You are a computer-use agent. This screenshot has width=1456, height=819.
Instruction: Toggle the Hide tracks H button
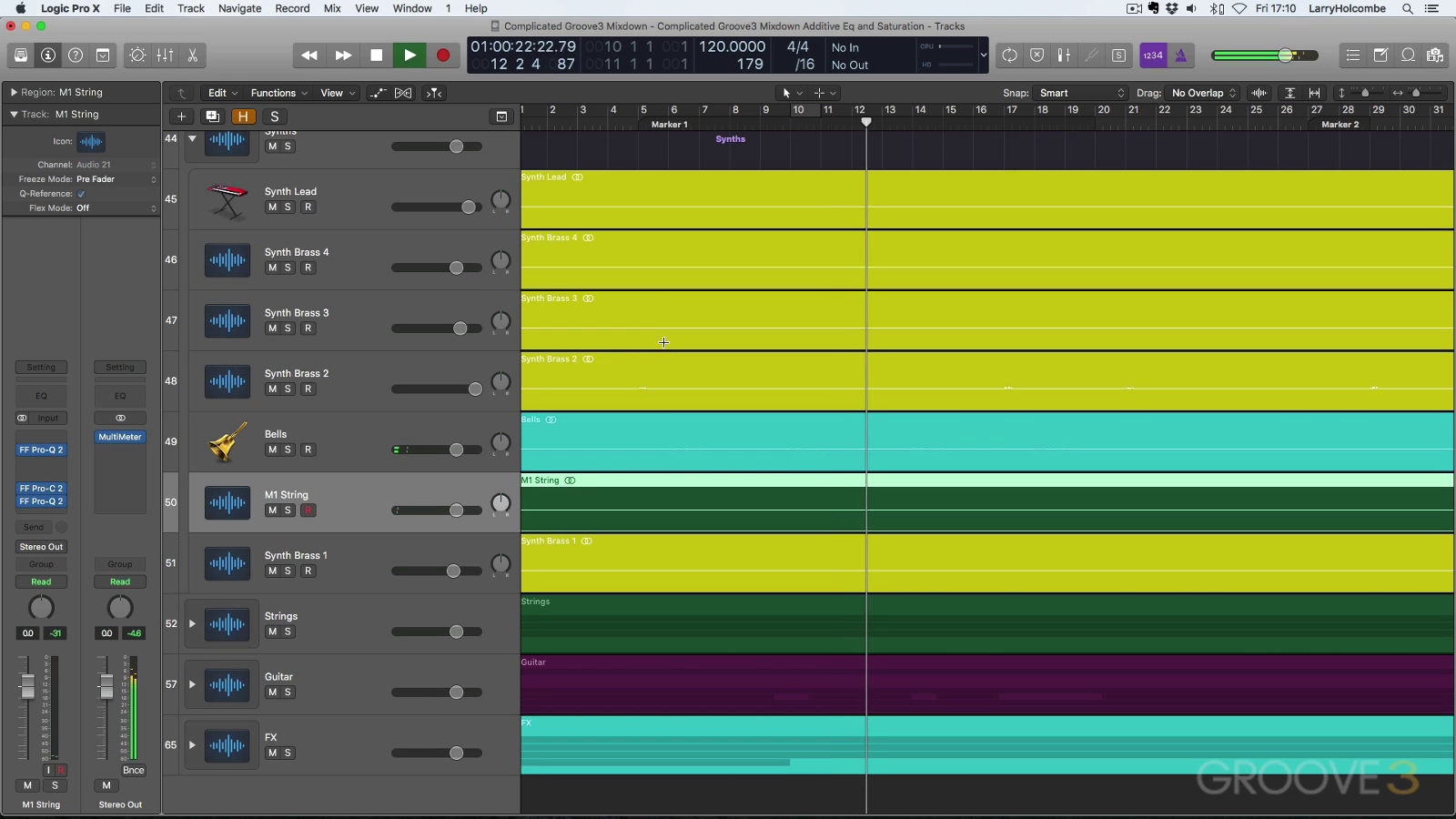click(x=243, y=116)
